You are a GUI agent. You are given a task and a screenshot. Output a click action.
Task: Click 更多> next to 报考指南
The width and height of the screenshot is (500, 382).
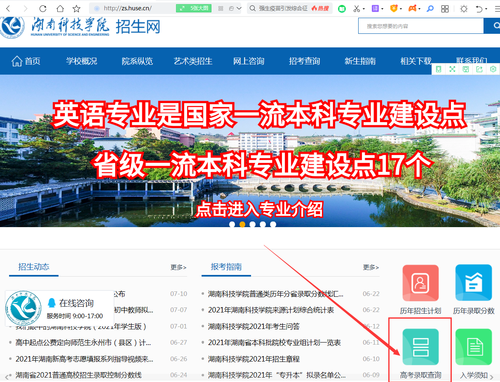click(x=371, y=267)
